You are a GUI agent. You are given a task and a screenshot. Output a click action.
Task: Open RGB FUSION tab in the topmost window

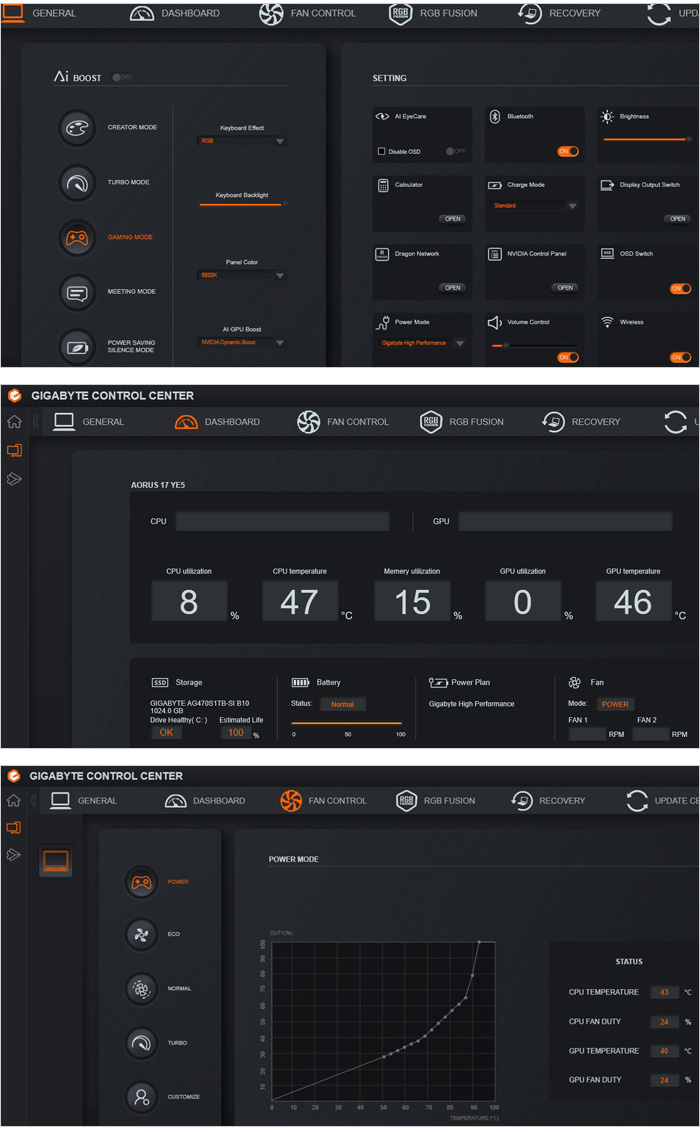[x=433, y=13]
